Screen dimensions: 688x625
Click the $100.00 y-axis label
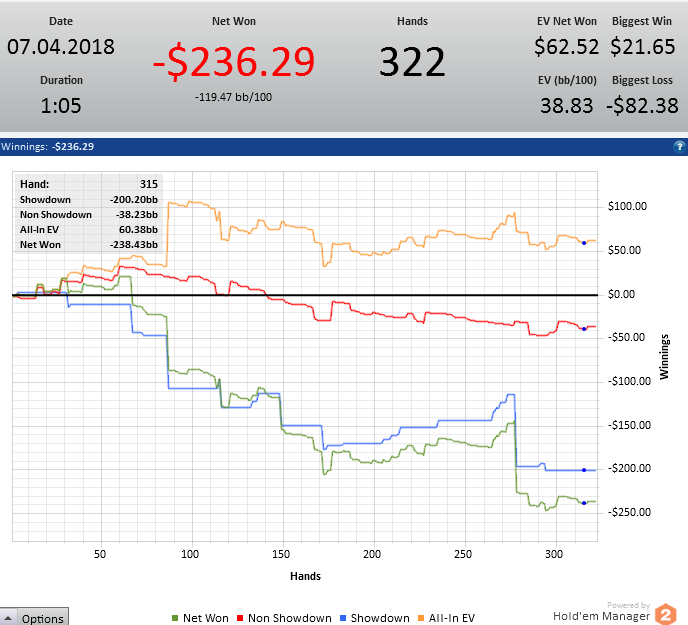(x=627, y=206)
